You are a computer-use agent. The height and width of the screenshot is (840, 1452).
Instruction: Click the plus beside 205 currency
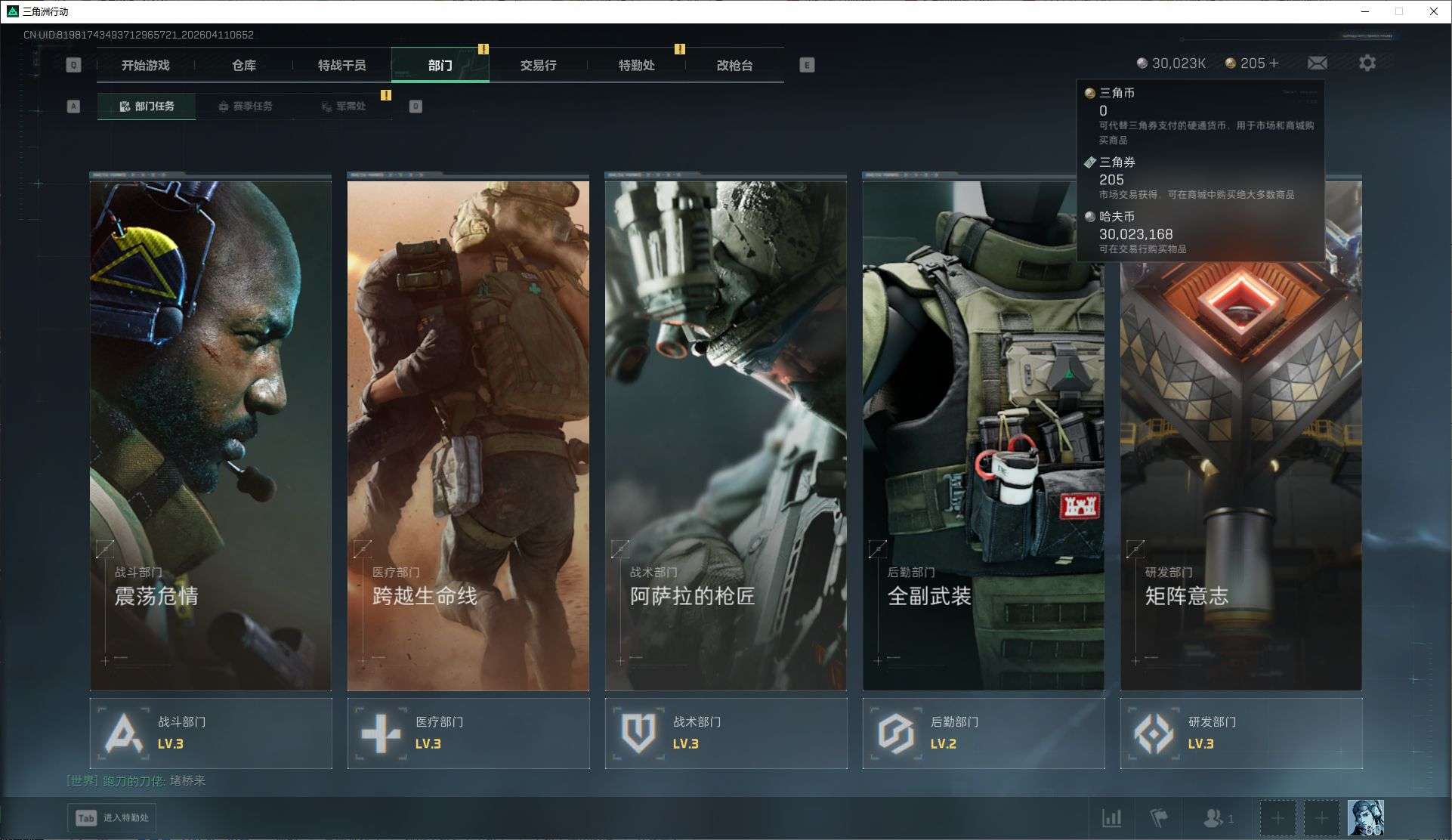pyautogui.click(x=1274, y=63)
